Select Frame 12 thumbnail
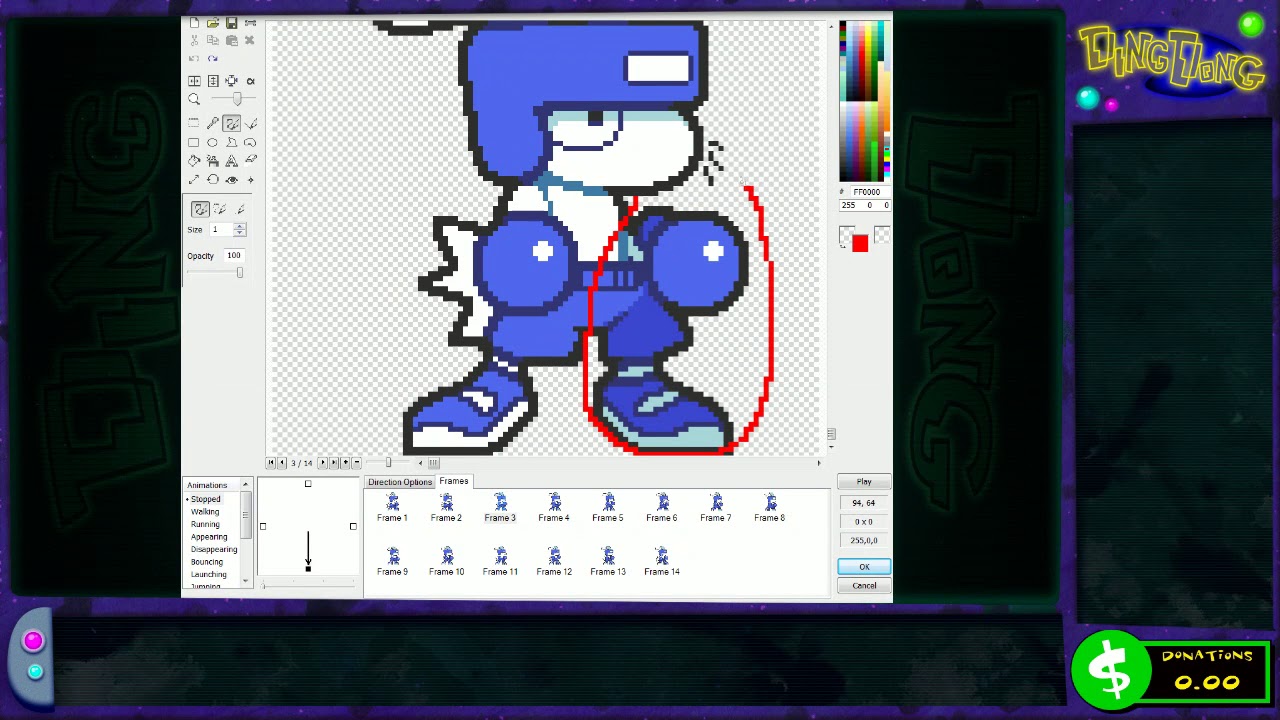 click(554, 562)
